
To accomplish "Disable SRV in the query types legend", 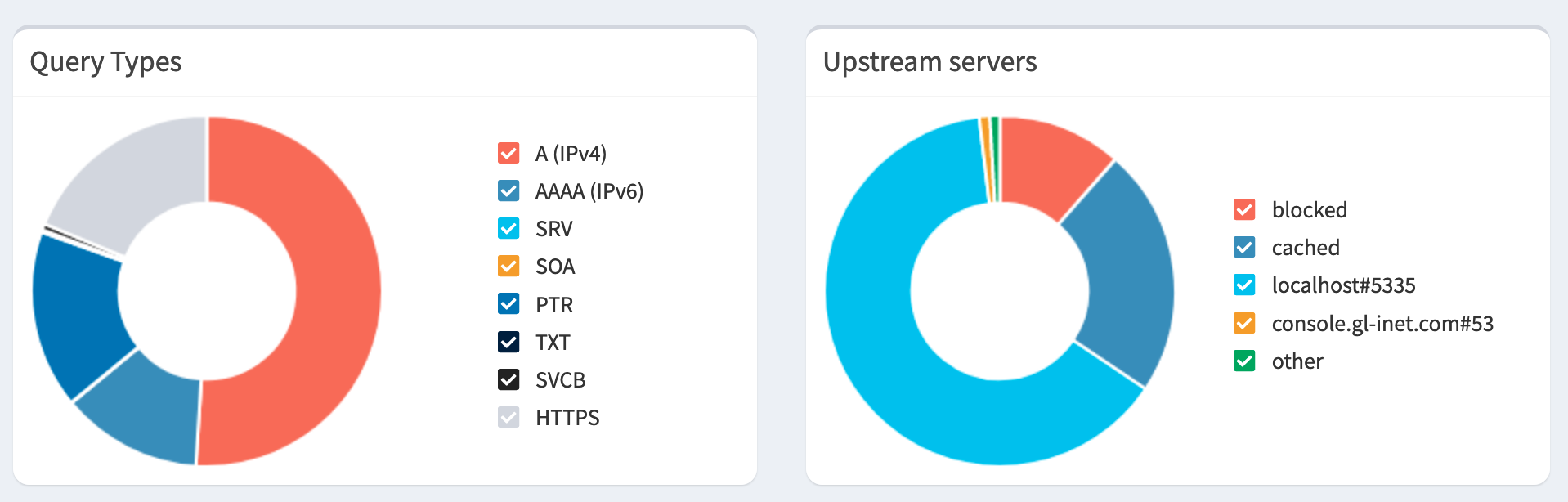I will tap(508, 228).
